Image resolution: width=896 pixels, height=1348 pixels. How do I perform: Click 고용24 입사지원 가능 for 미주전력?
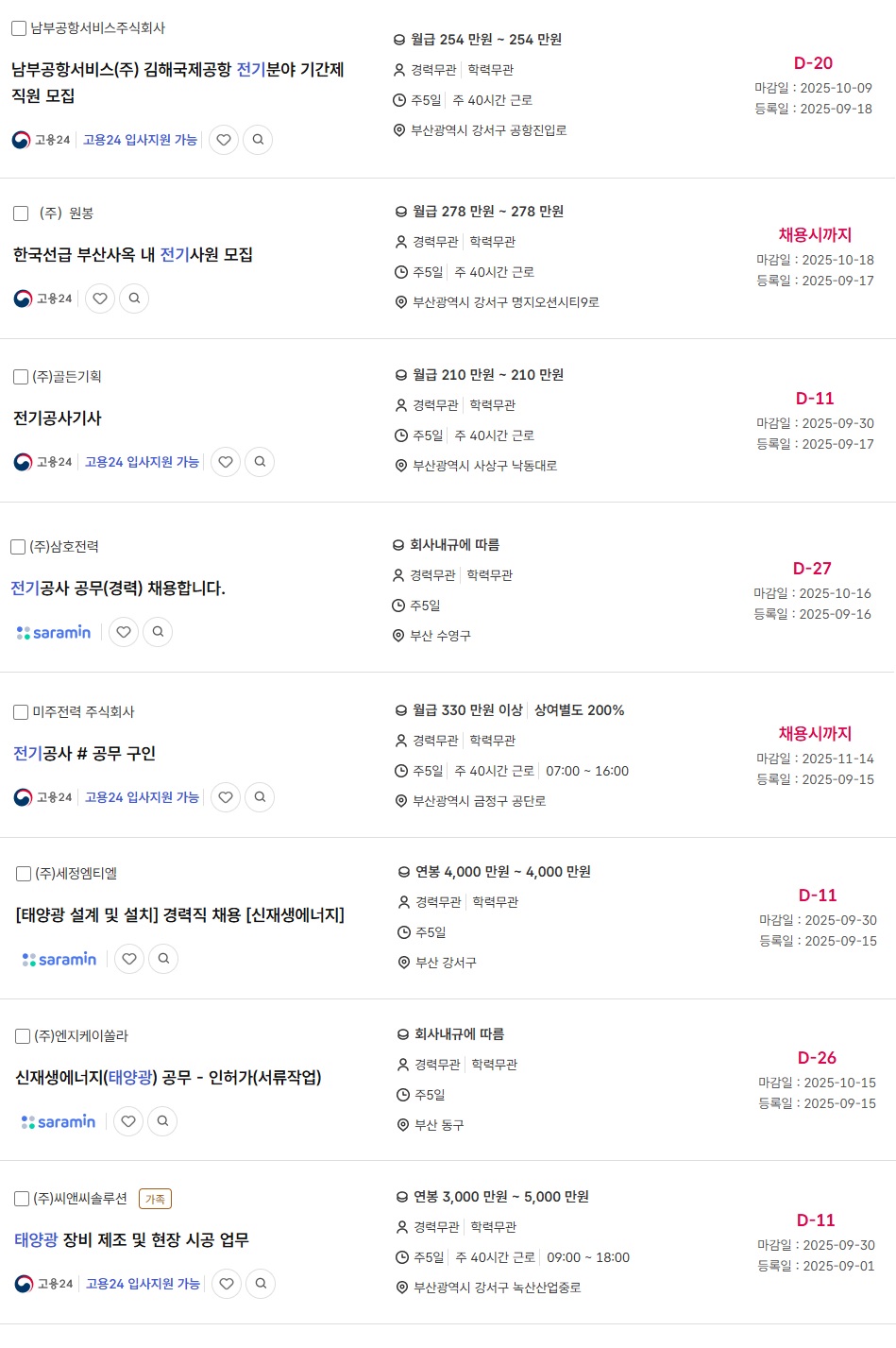click(x=142, y=797)
